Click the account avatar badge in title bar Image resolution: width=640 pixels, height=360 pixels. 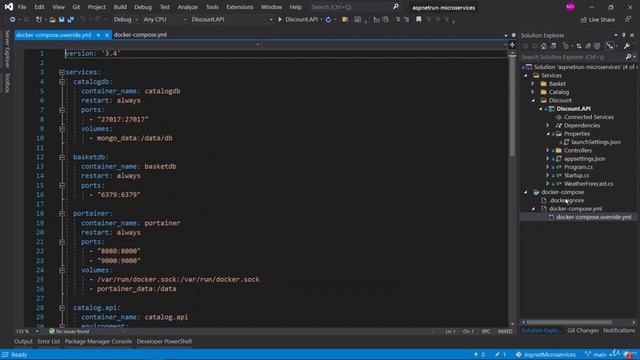[x=570, y=7]
